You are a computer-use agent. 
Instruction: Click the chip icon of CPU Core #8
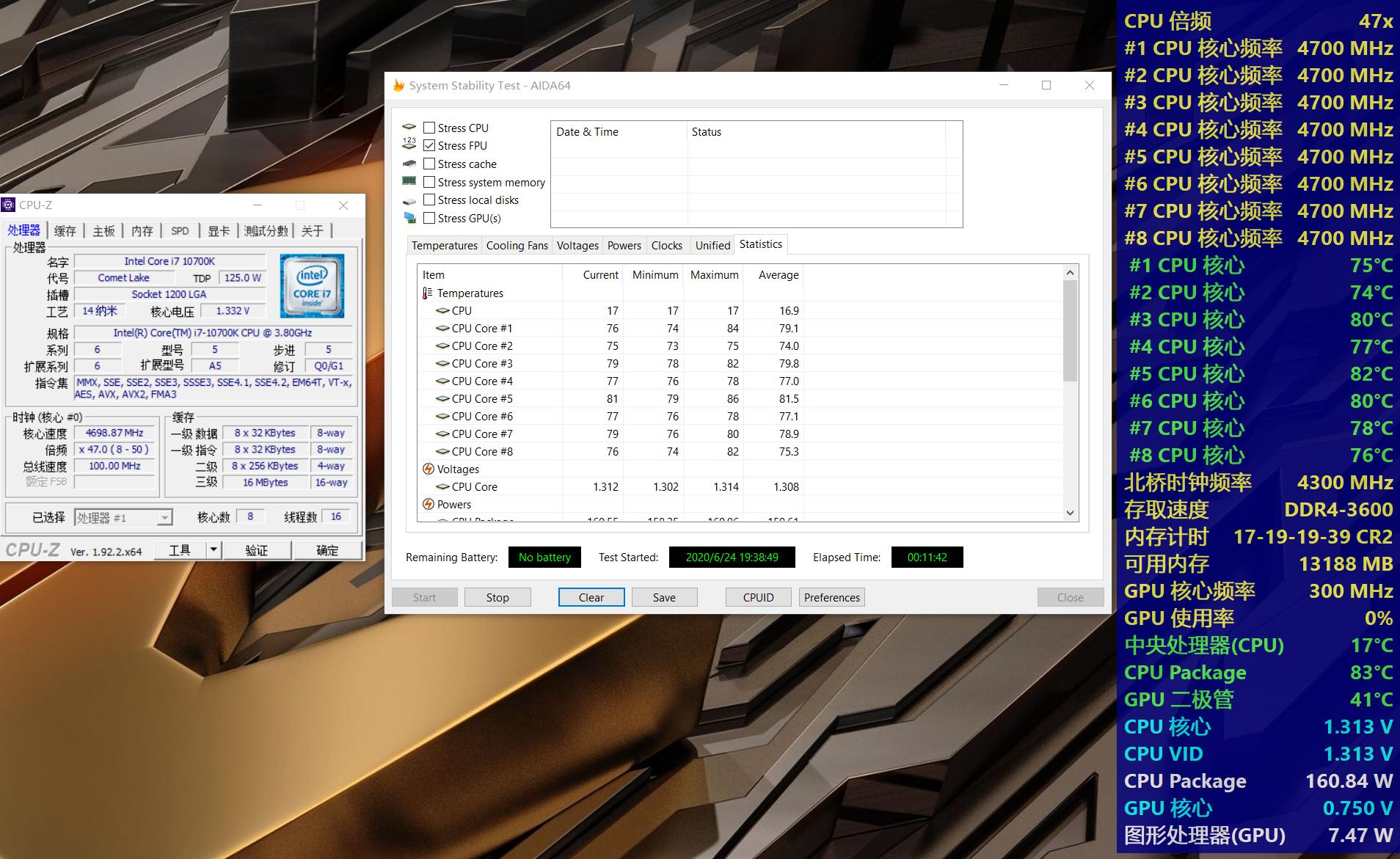442,451
